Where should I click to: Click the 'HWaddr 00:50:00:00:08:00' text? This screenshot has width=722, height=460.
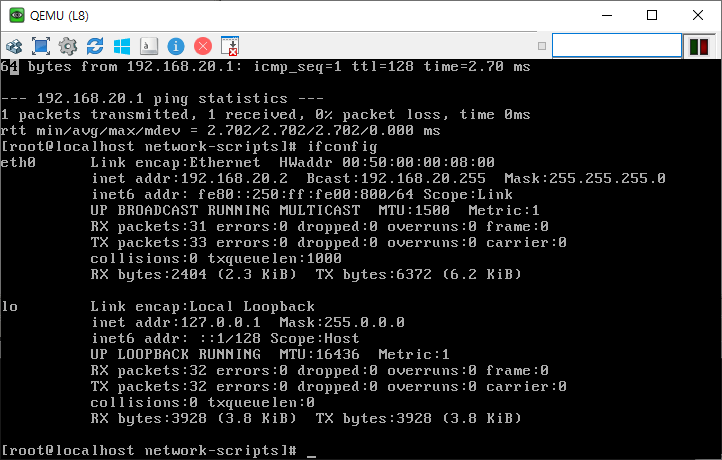[x=387, y=162]
